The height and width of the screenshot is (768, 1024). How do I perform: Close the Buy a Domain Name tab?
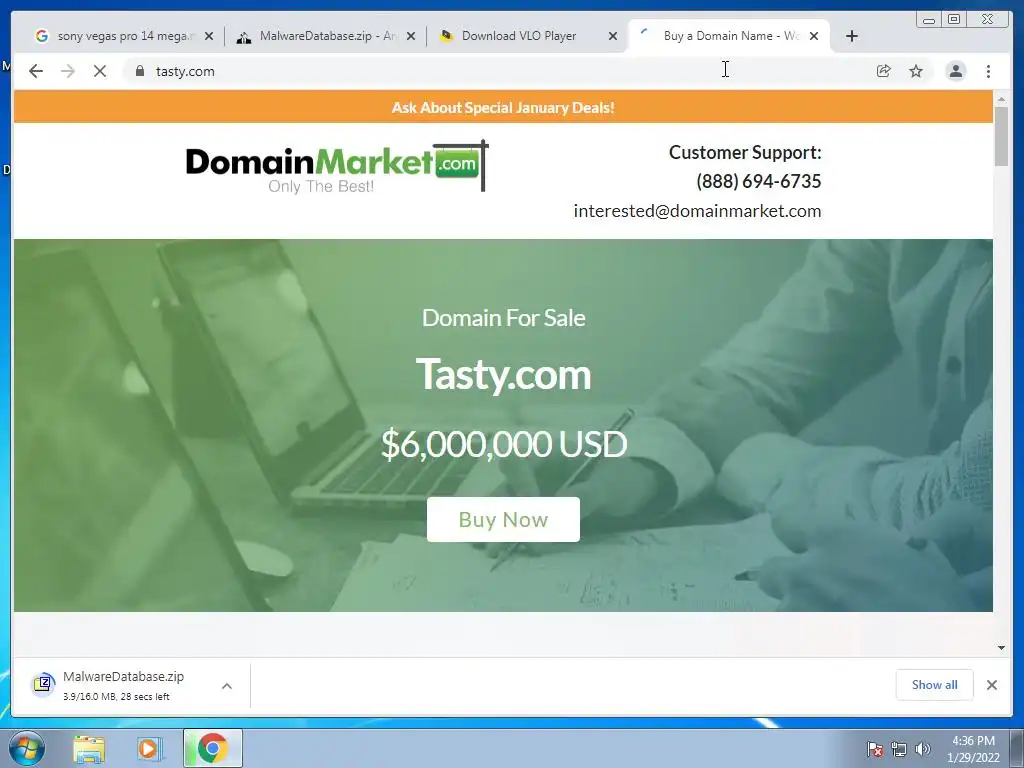pyautogui.click(x=814, y=36)
